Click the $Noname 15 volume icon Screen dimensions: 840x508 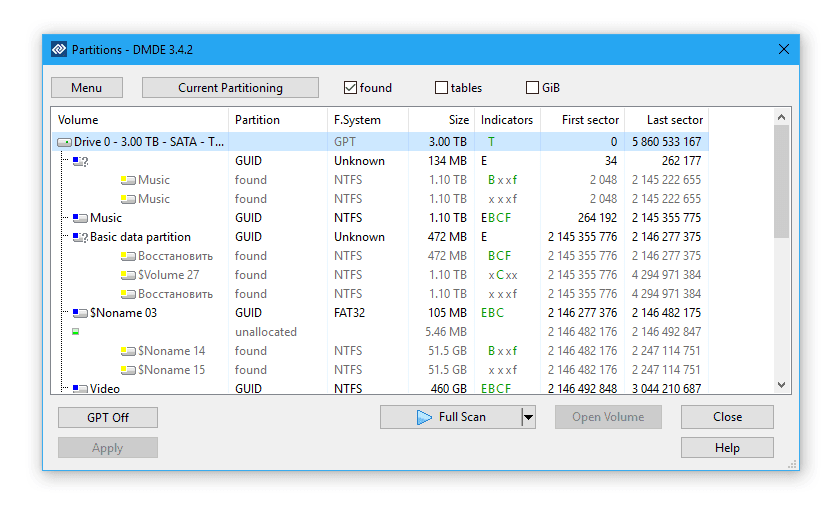click(128, 370)
